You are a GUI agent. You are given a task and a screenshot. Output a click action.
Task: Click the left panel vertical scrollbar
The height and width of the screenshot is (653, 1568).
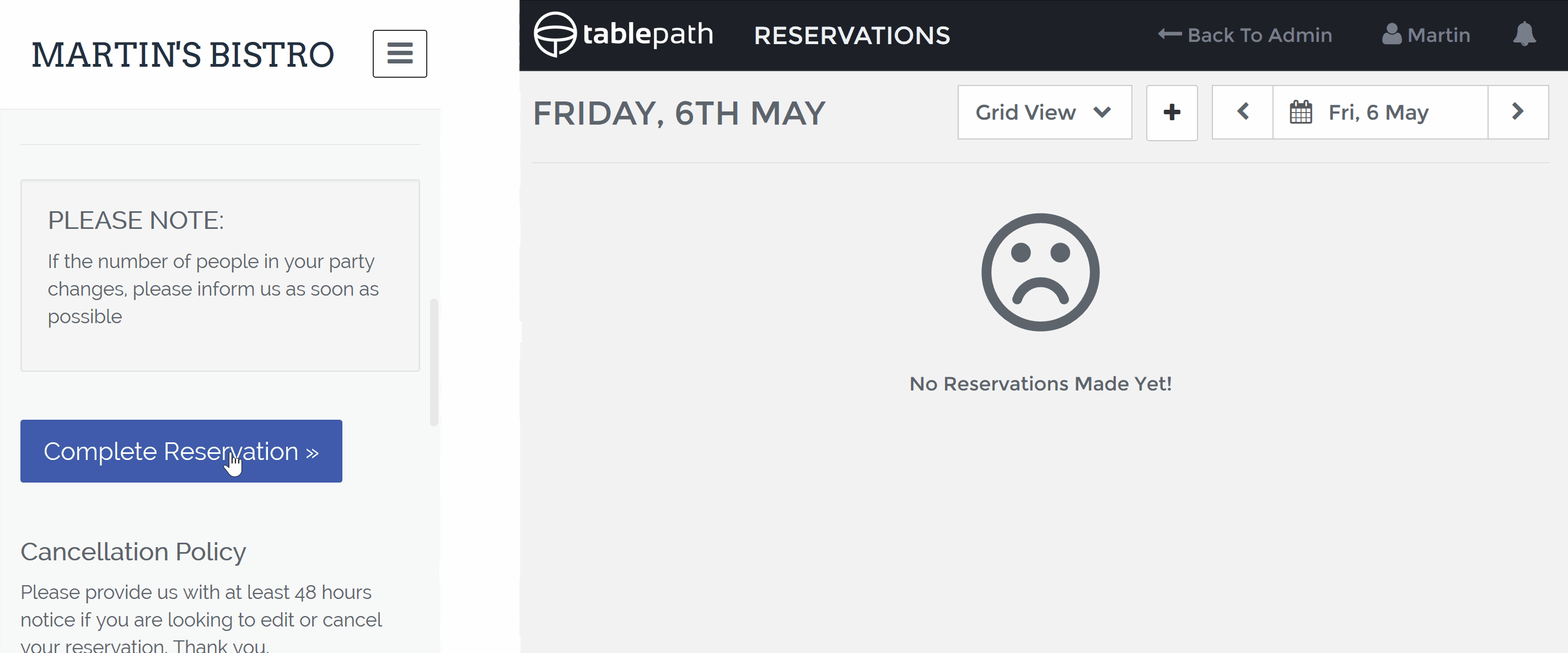pyautogui.click(x=434, y=362)
